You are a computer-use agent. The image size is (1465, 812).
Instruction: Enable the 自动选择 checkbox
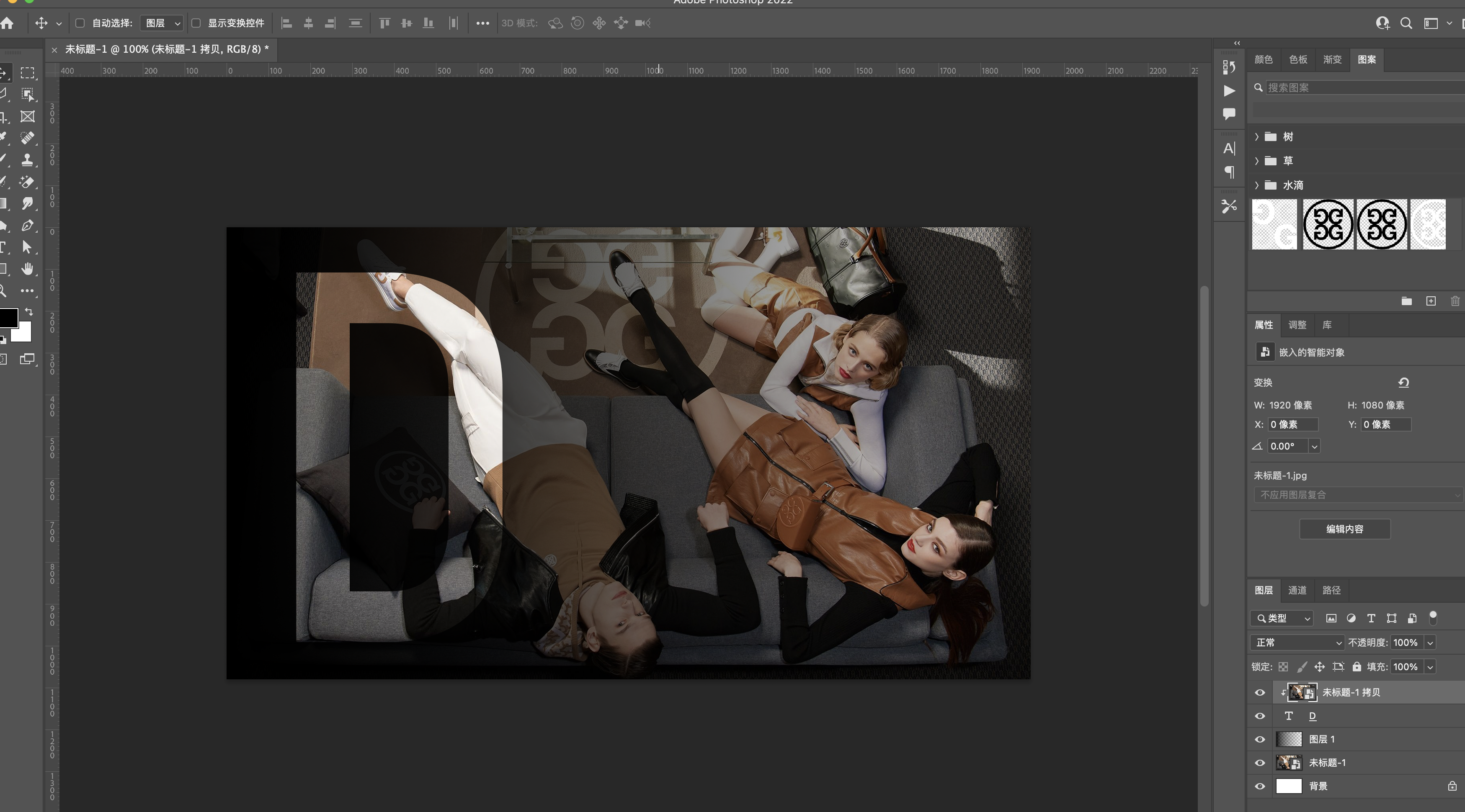80,23
